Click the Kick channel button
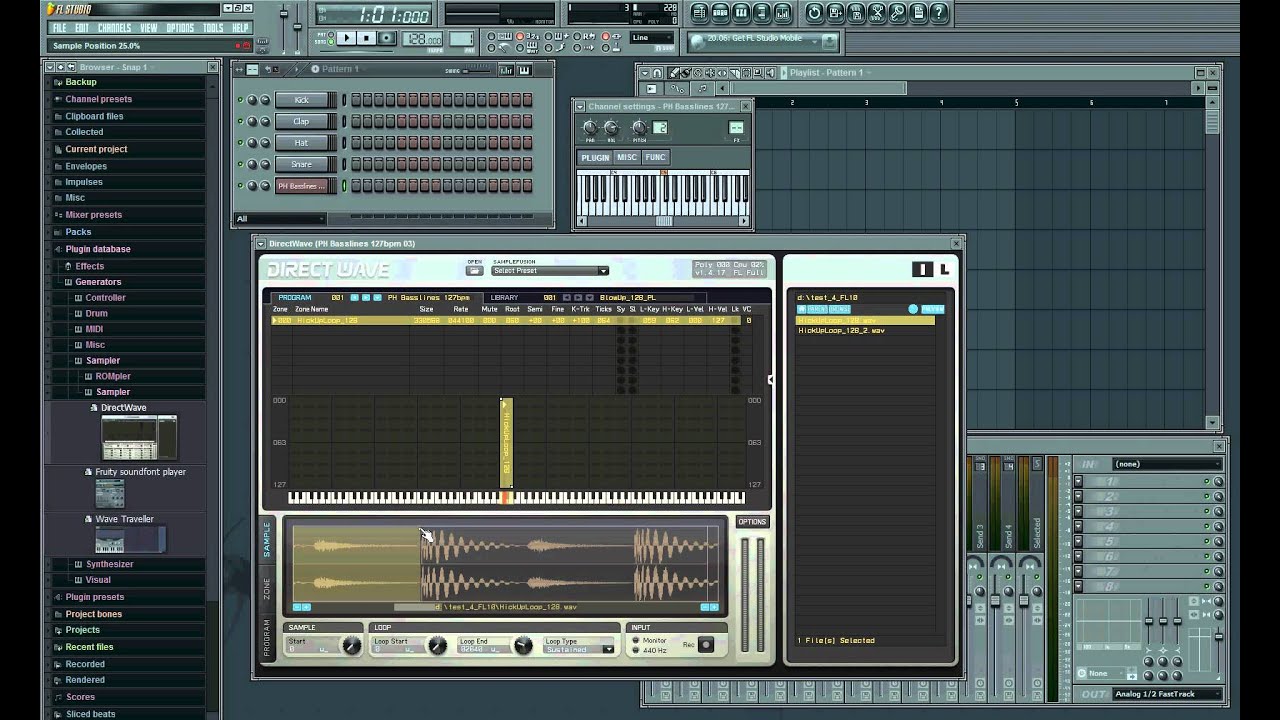This screenshot has height=720, width=1280. (301, 100)
